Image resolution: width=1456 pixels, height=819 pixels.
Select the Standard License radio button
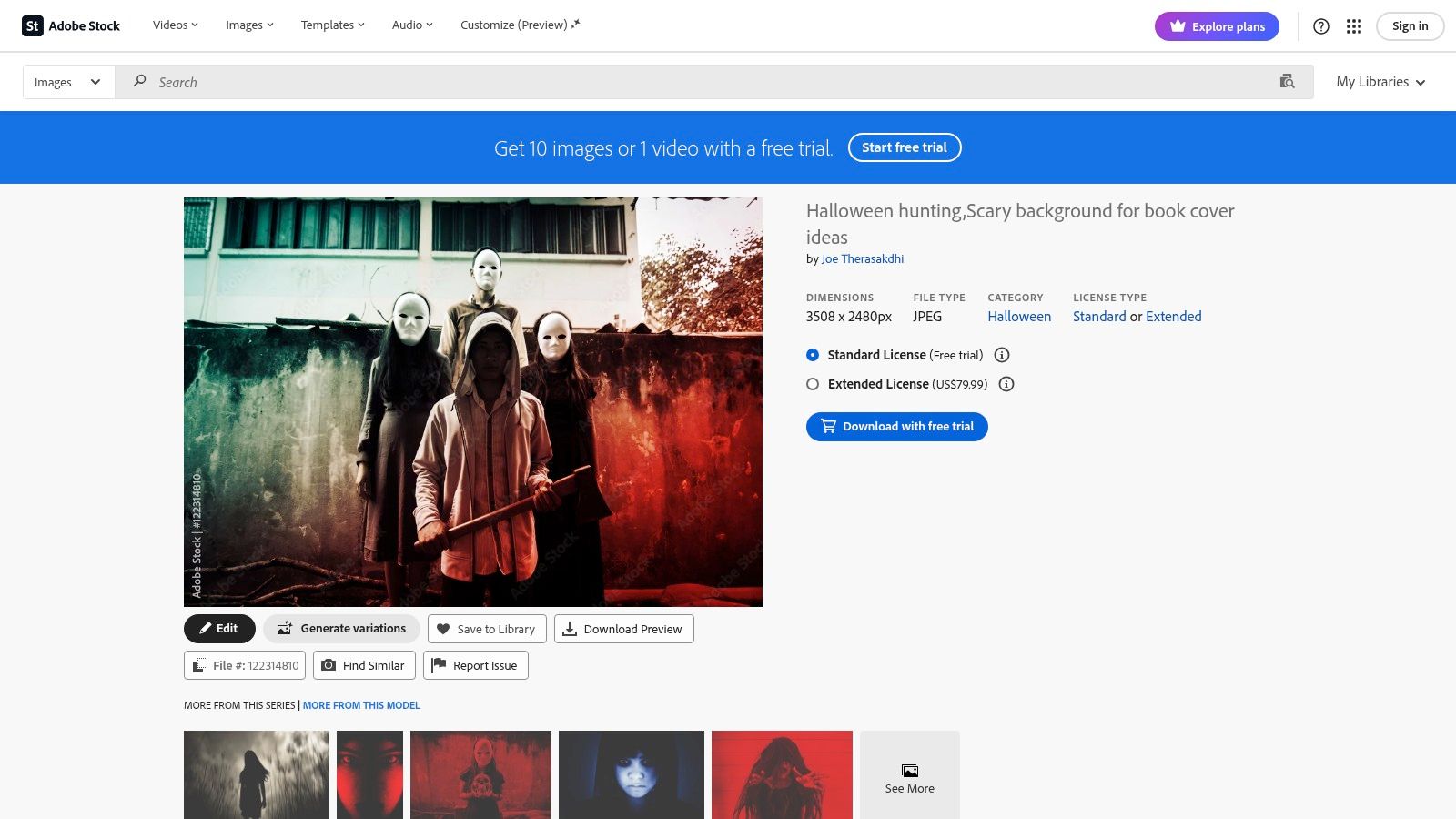tap(812, 355)
